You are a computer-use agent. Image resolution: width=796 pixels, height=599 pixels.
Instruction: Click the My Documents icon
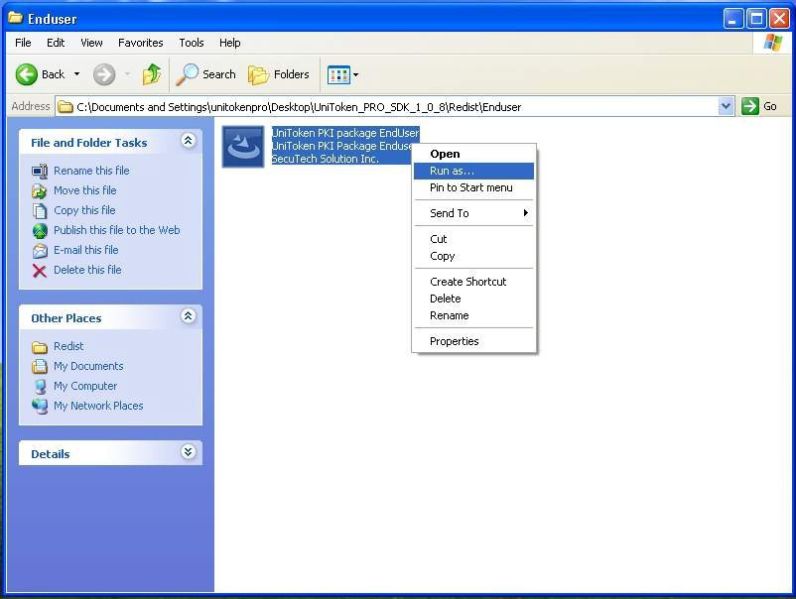(x=40, y=367)
